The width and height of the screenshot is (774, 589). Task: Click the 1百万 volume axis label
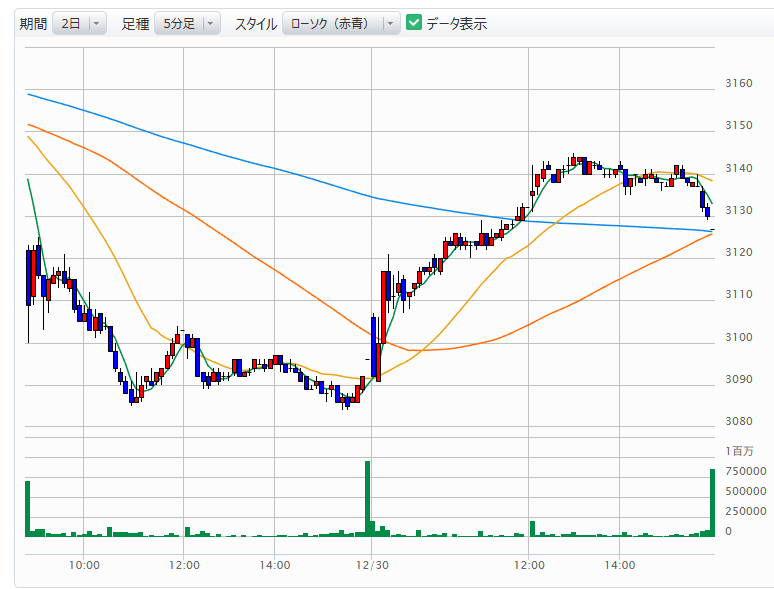[x=738, y=452]
